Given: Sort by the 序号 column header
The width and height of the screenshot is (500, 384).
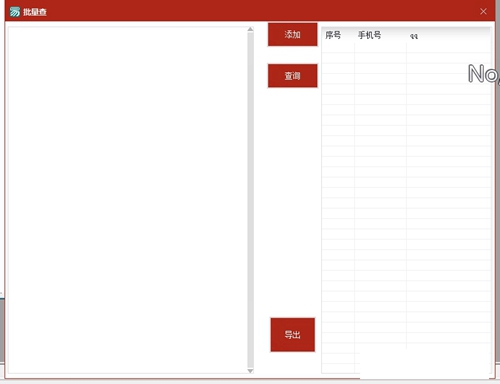Looking at the screenshot, I should coord(333,35).
